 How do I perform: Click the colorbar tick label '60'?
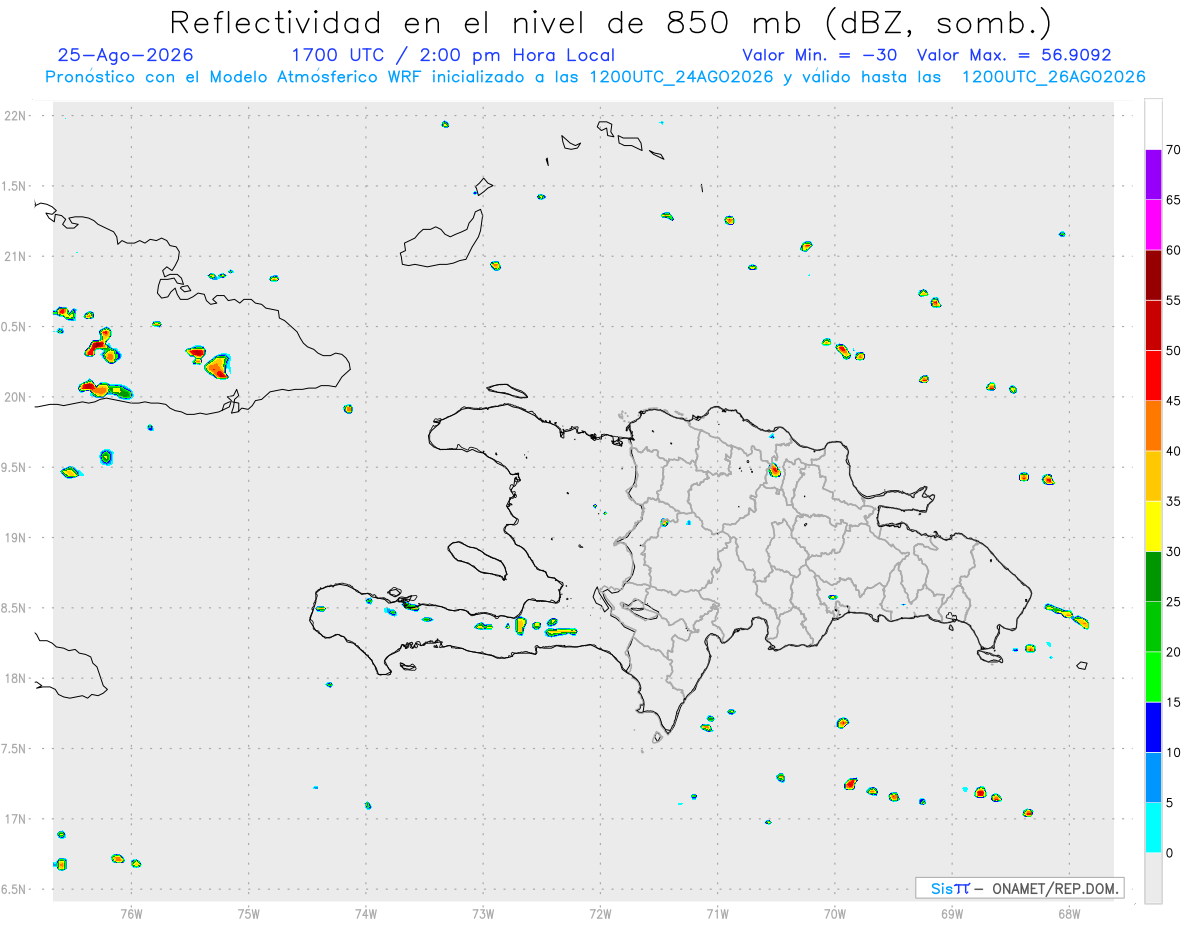[1174, 250]
